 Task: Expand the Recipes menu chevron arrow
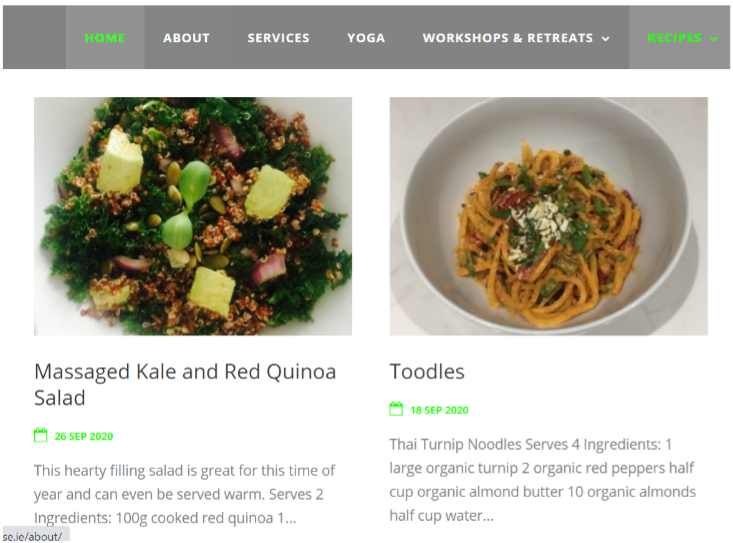[x=714, y=39]
